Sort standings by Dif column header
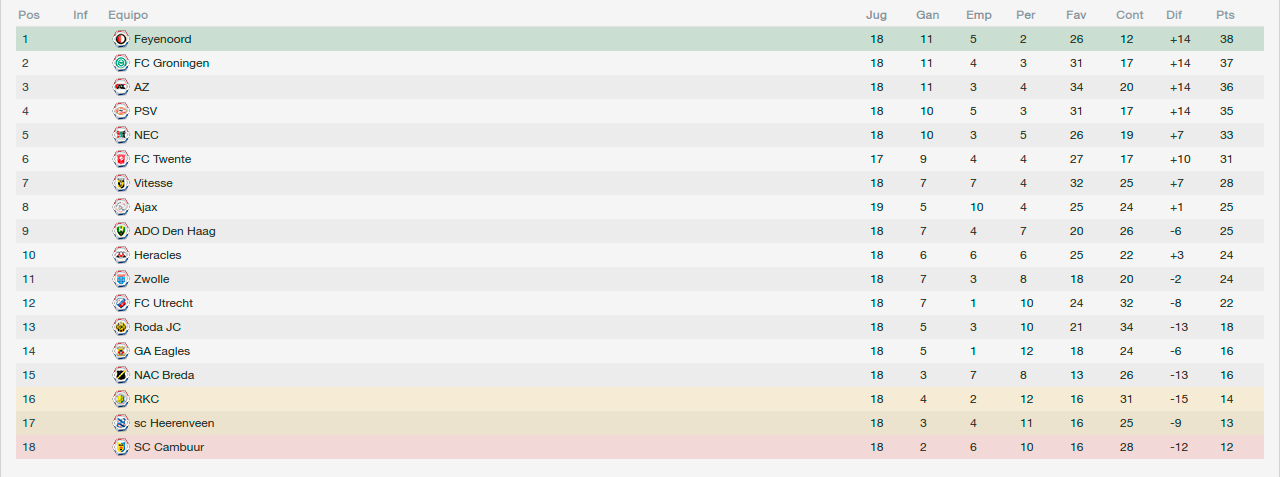 1174,15
